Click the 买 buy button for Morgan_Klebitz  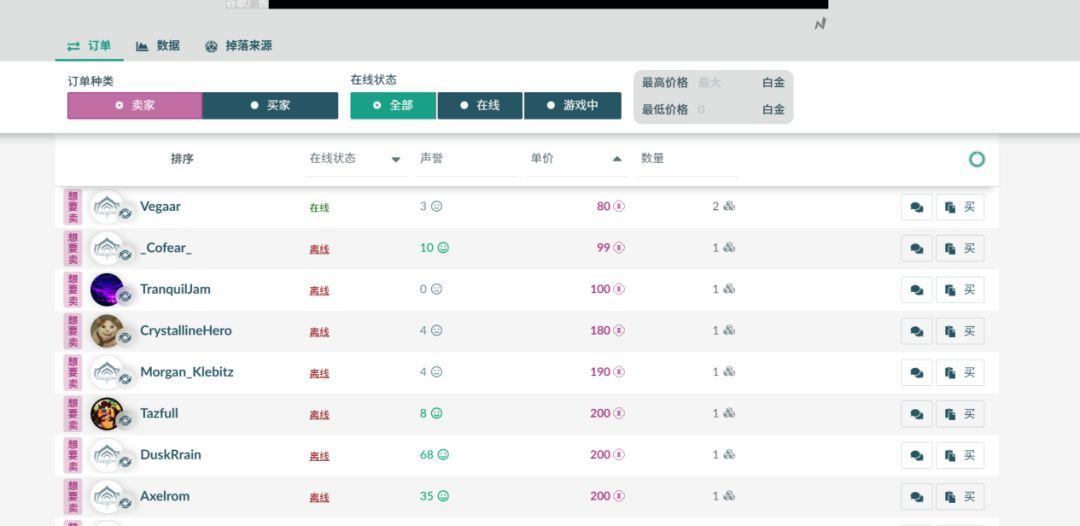point(960,372)
